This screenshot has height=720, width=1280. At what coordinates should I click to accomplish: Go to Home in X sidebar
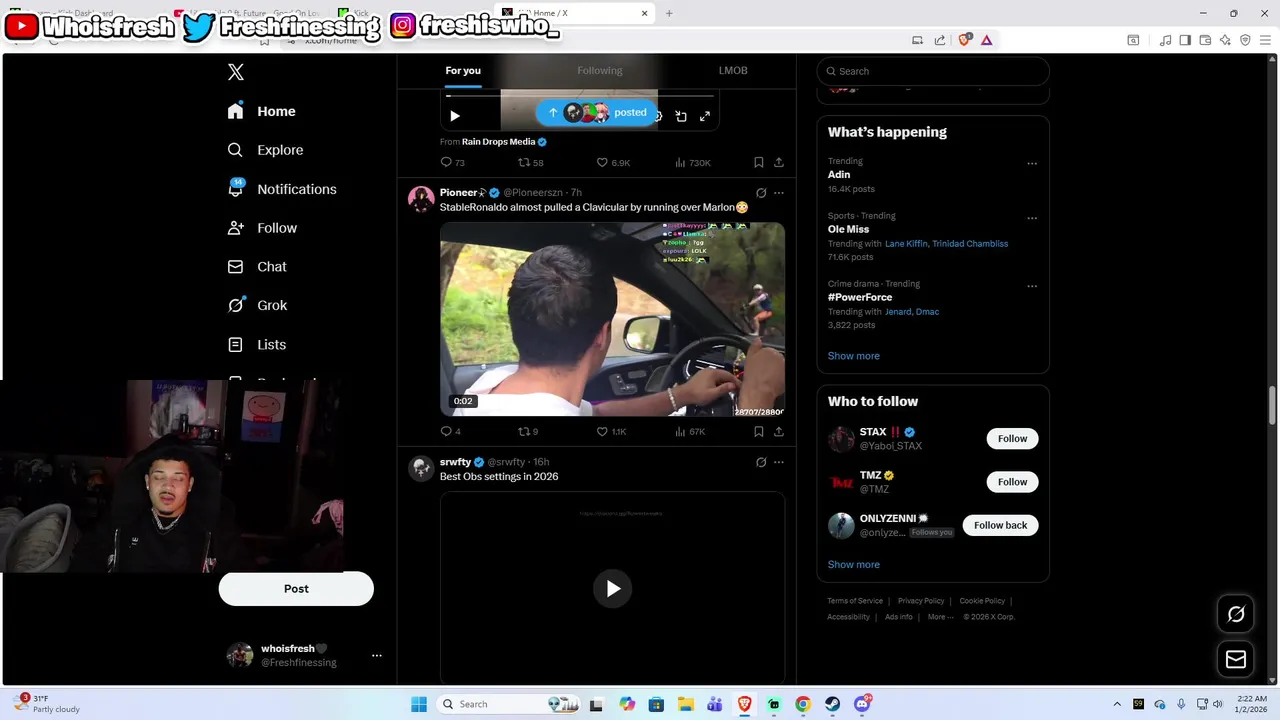click(261, 111)
